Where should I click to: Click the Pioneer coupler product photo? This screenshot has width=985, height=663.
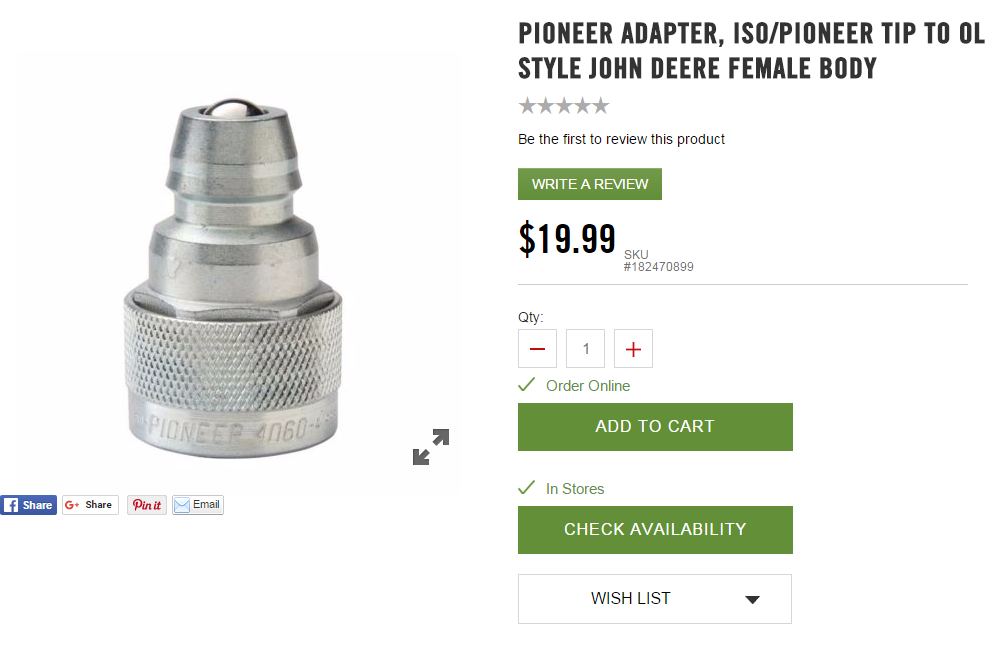tap(232, 278)
